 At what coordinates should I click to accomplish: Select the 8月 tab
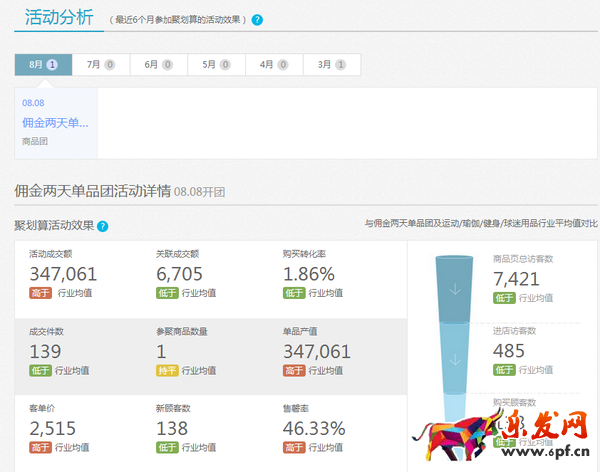click(x=43, y=64)
